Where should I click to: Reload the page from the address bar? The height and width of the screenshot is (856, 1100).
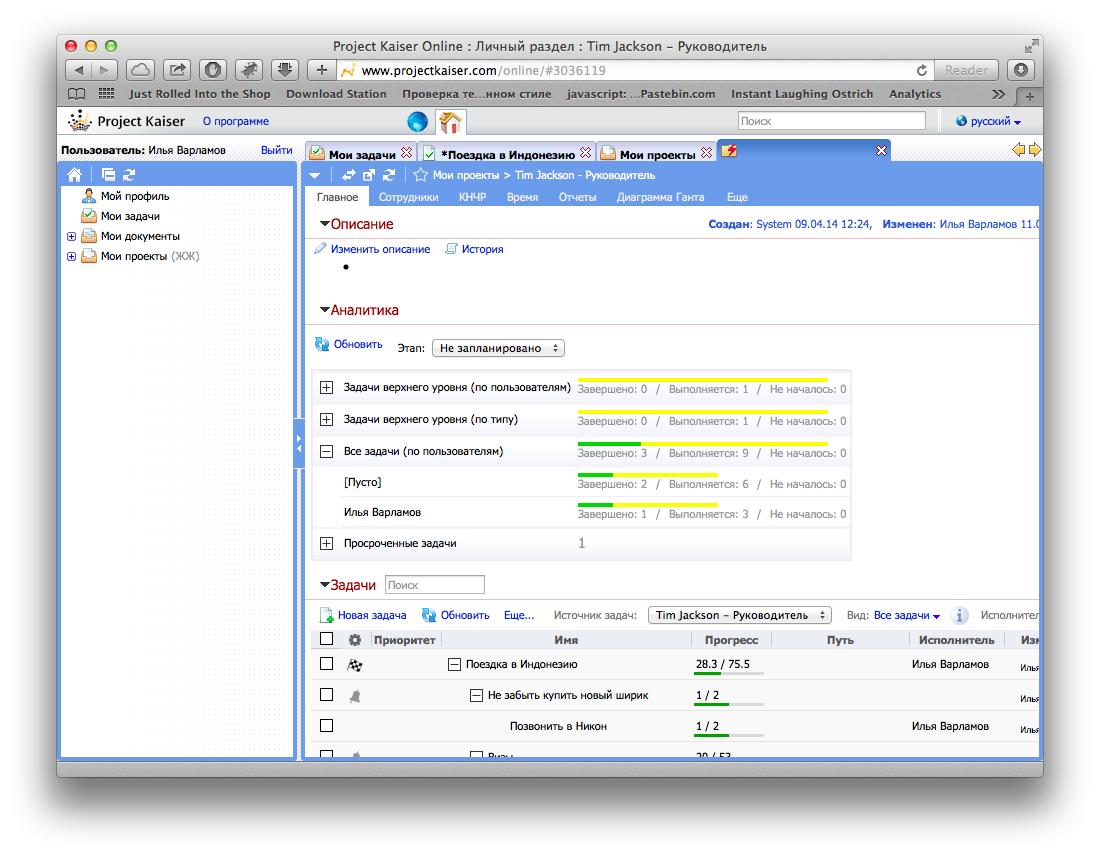point(922,70)
